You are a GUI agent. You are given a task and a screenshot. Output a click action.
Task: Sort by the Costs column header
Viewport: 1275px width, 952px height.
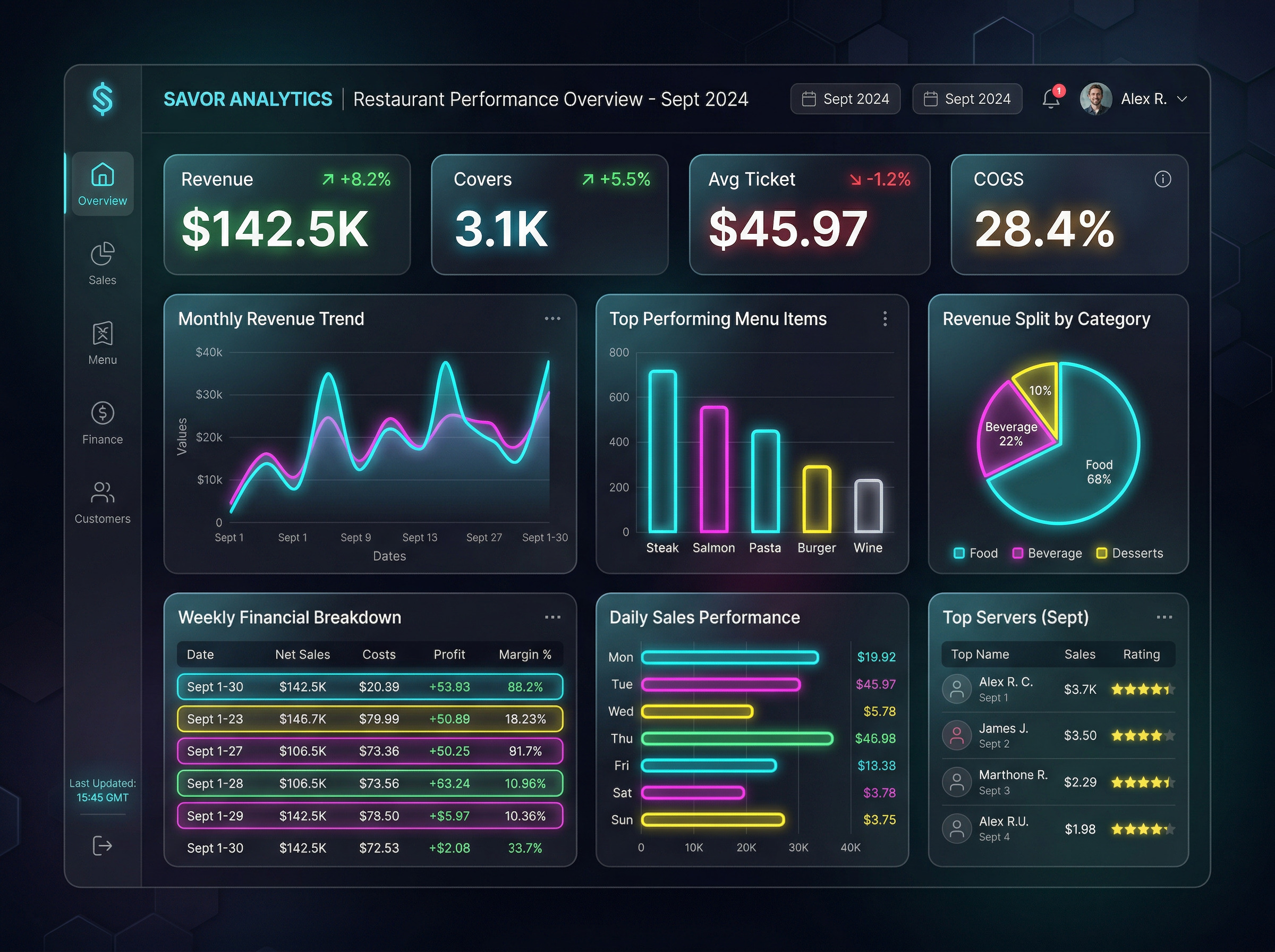pyautogui.click(x=379, y=654)
